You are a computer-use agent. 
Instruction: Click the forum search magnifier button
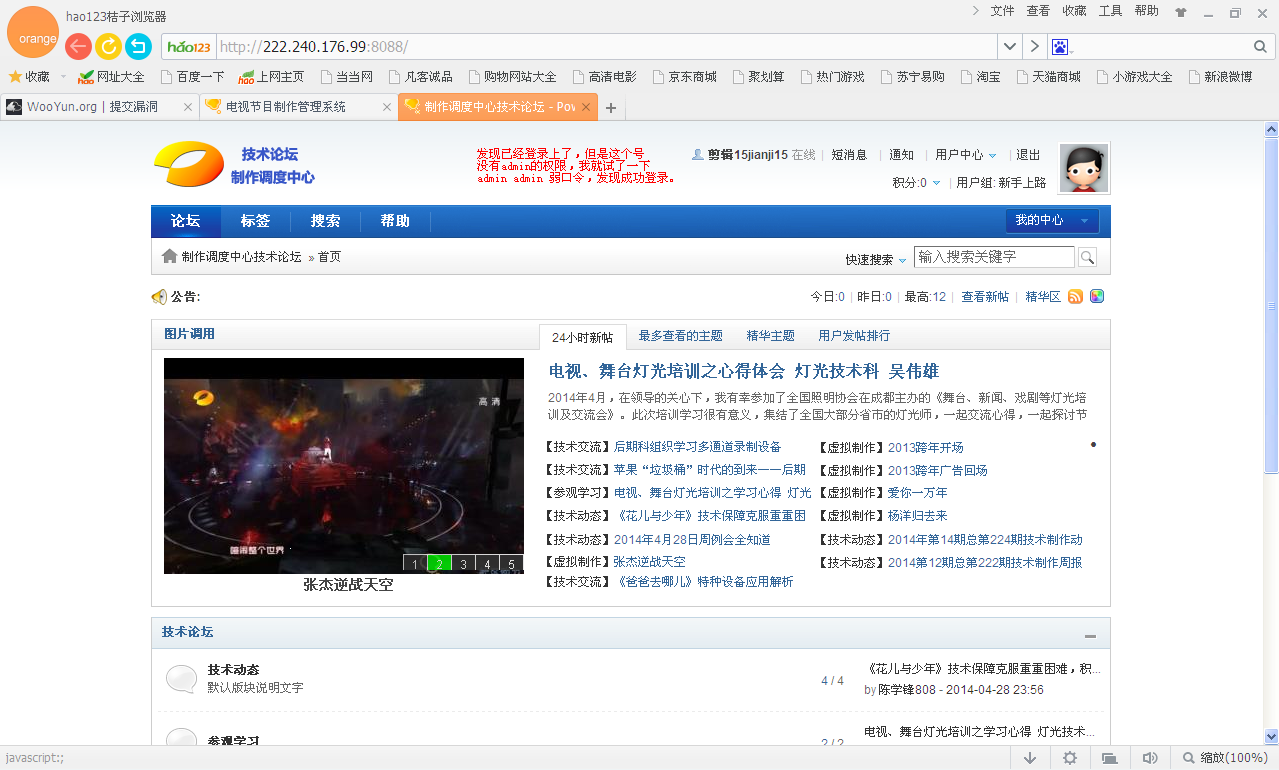pyautogui.click(x=1087, y=257)
